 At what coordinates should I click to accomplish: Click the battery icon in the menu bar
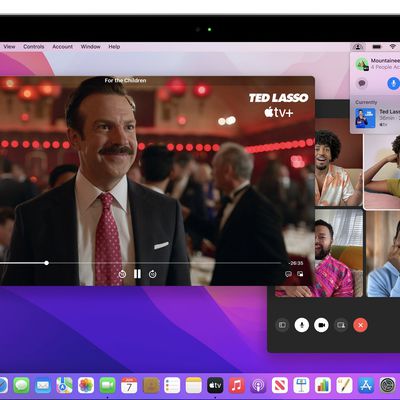tap(377, 47)
